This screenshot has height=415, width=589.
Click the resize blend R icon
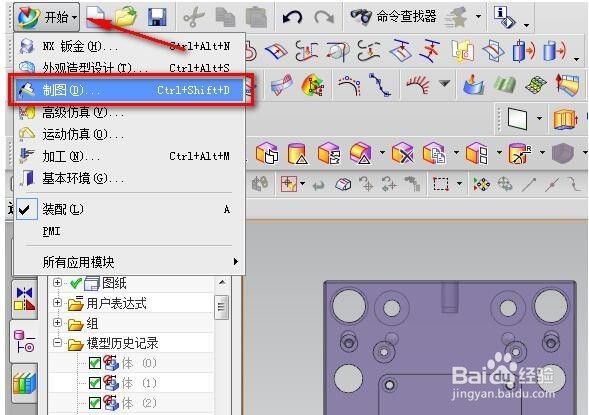coord(520,153)
